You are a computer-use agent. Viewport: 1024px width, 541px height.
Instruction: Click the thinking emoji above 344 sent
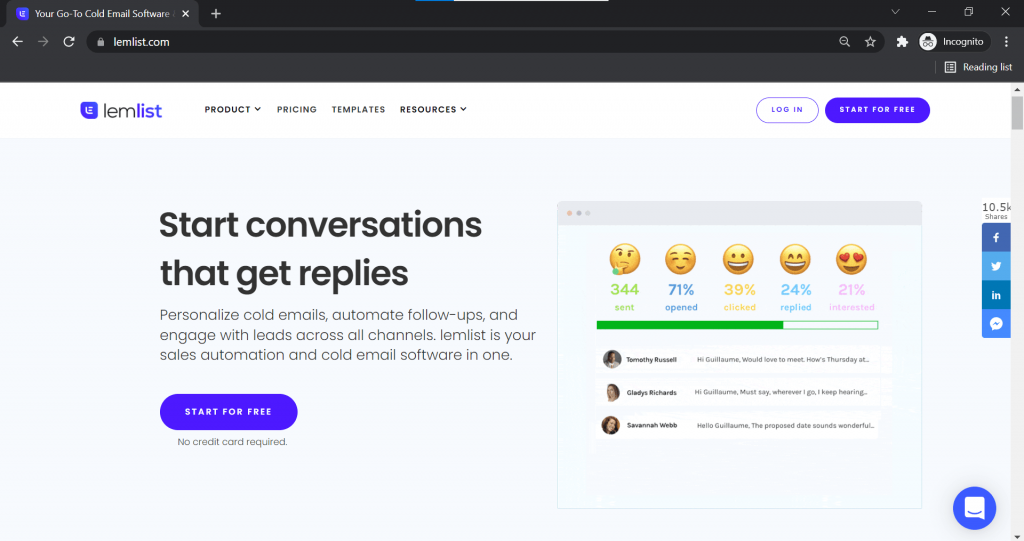pos(624,259)
